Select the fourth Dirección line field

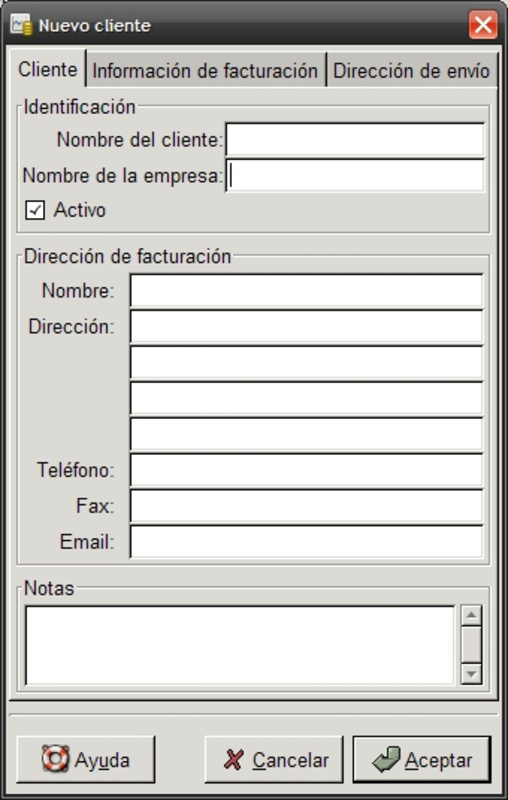306,434
